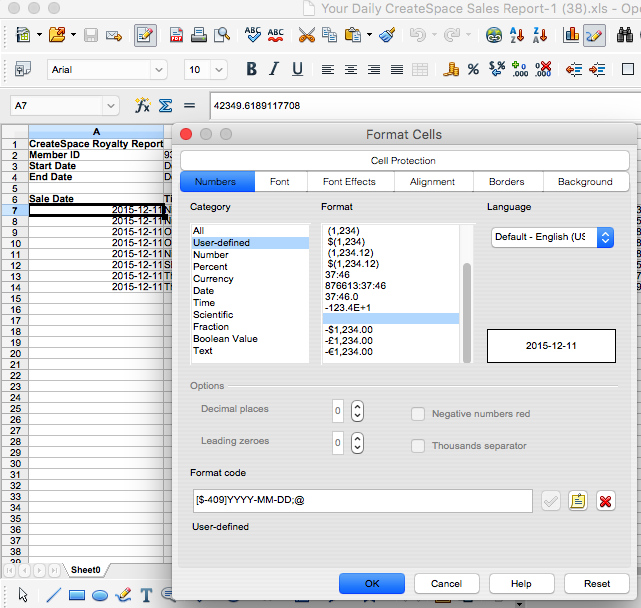The width and height of the screenshot is (641, 608).
Task: Click the red Remove format code icon
Action: tap(605, 501)
